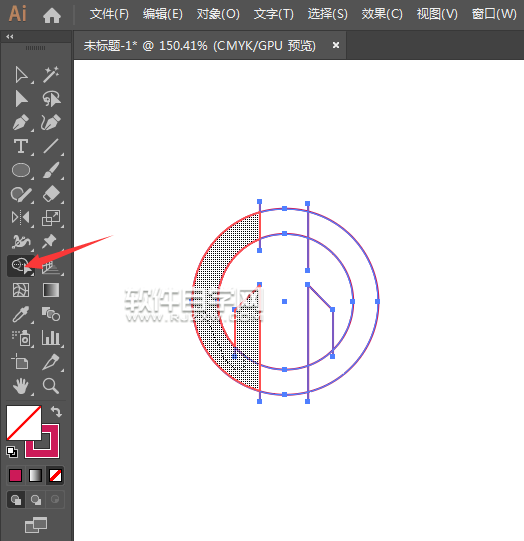Activate the Shape Builder tool
The width and height of the screenshot is (524, 541).
(21, 266)
